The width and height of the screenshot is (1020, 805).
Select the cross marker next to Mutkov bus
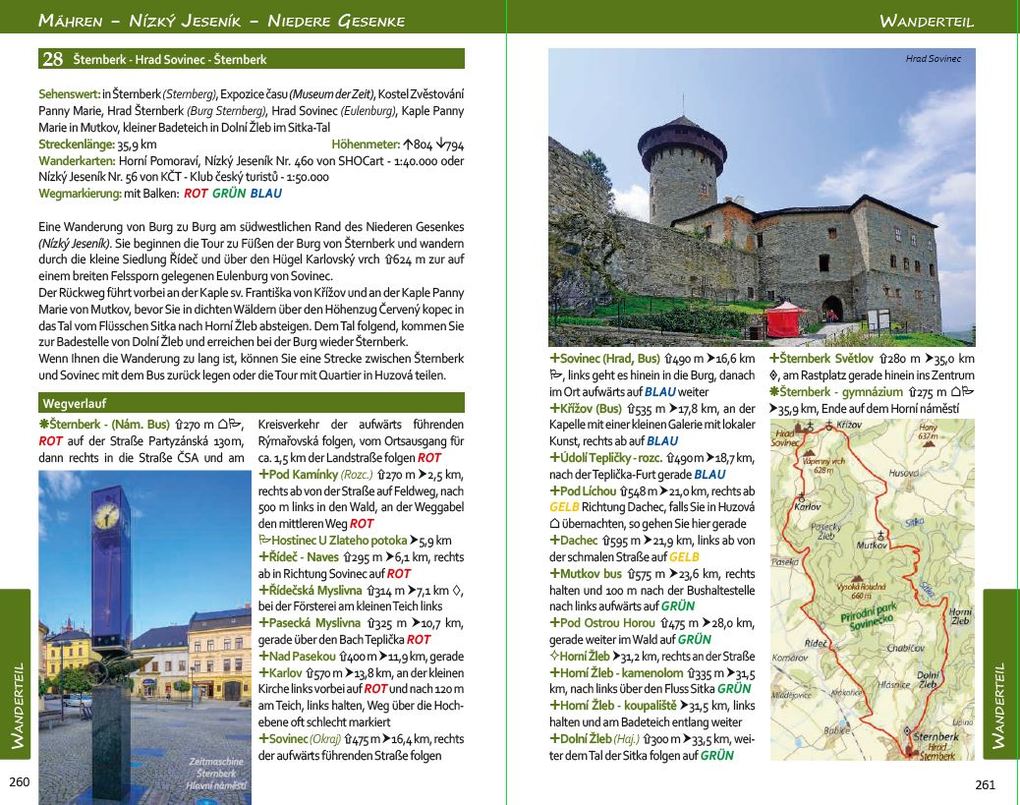pyautogui.click(x=554, y=573)
